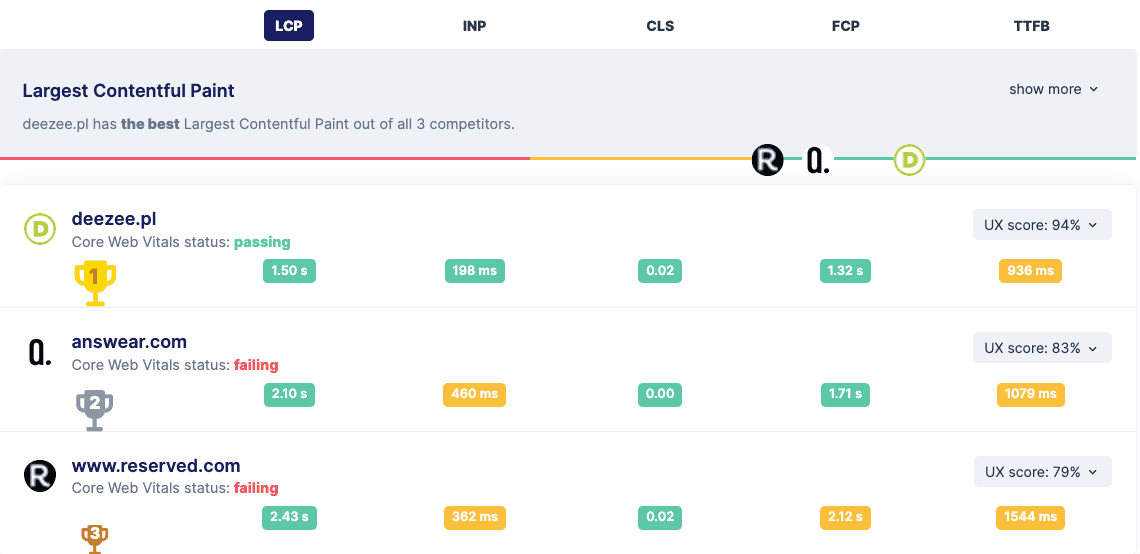Screen dimensions: 1140x554
Task: Click the reserved.com R logo in list
Action: point(39,475)
